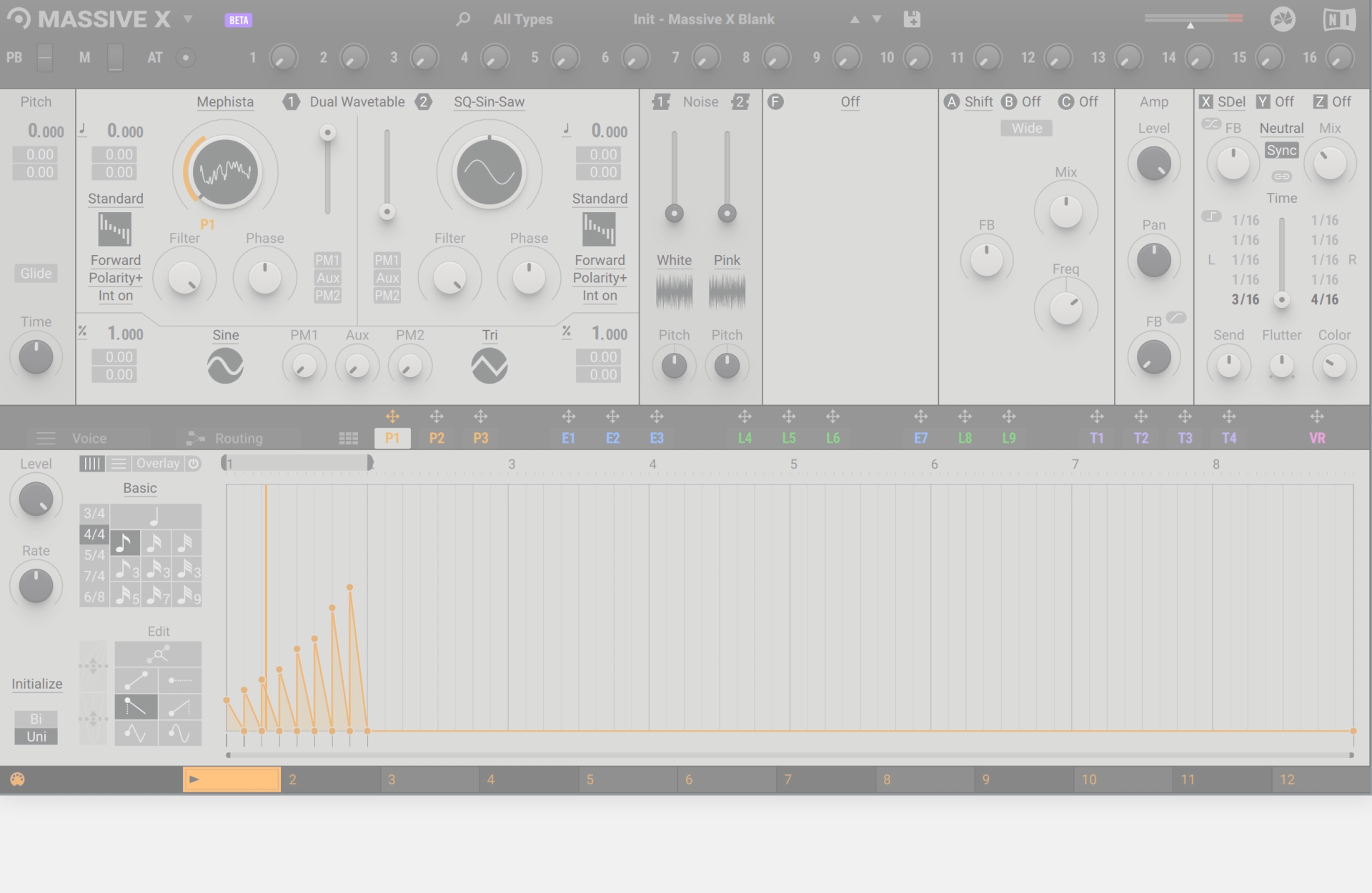Open oscillator 1 Standard mode icon
Viewport: 1372px width, 893px height.
coord(115,229)
